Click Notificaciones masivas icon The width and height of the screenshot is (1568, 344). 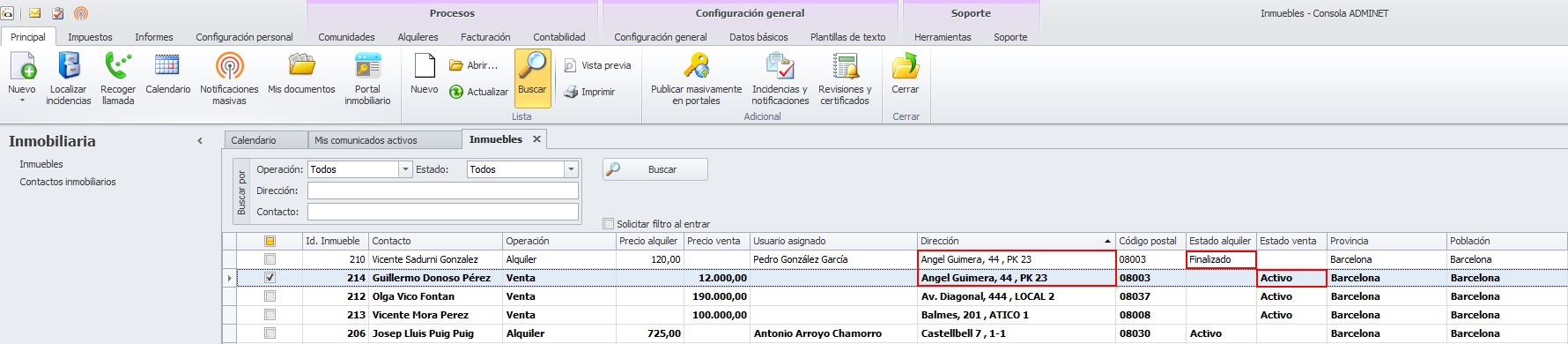coord(229,66)
